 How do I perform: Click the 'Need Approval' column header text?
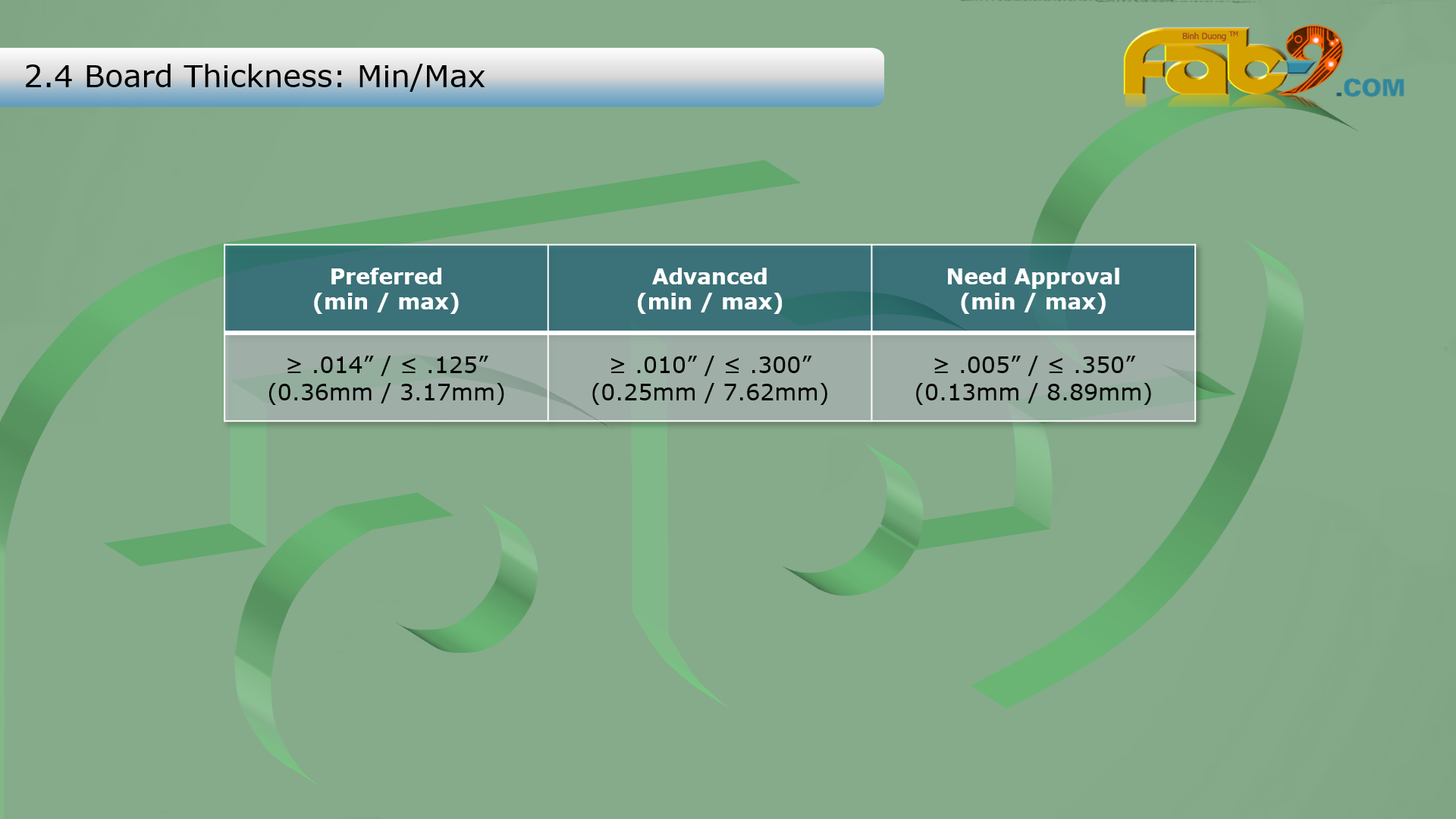[x=1033, y=276]
